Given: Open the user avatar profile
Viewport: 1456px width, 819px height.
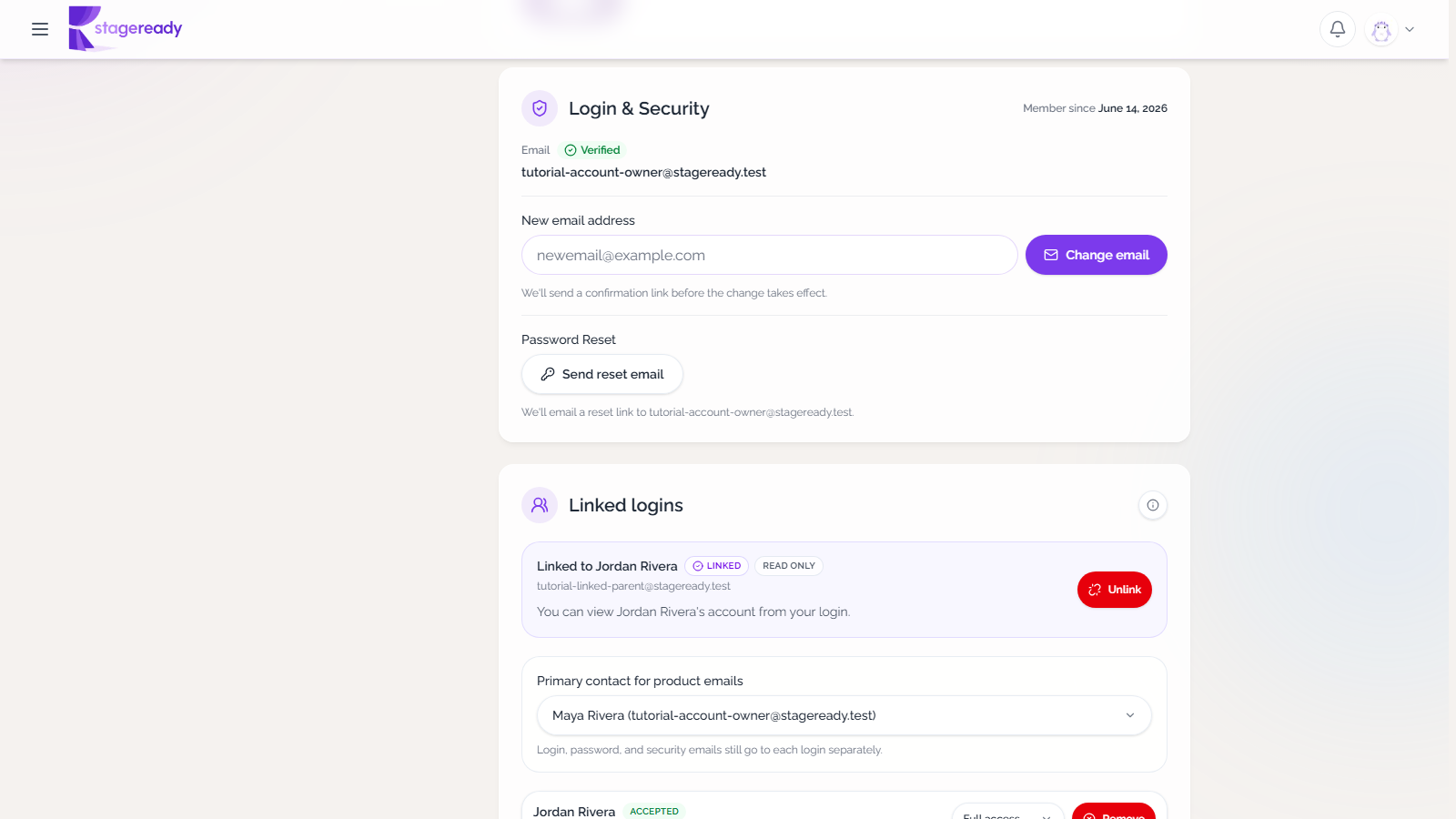Looking at the screenshot, I should (x=1381, y=30).
